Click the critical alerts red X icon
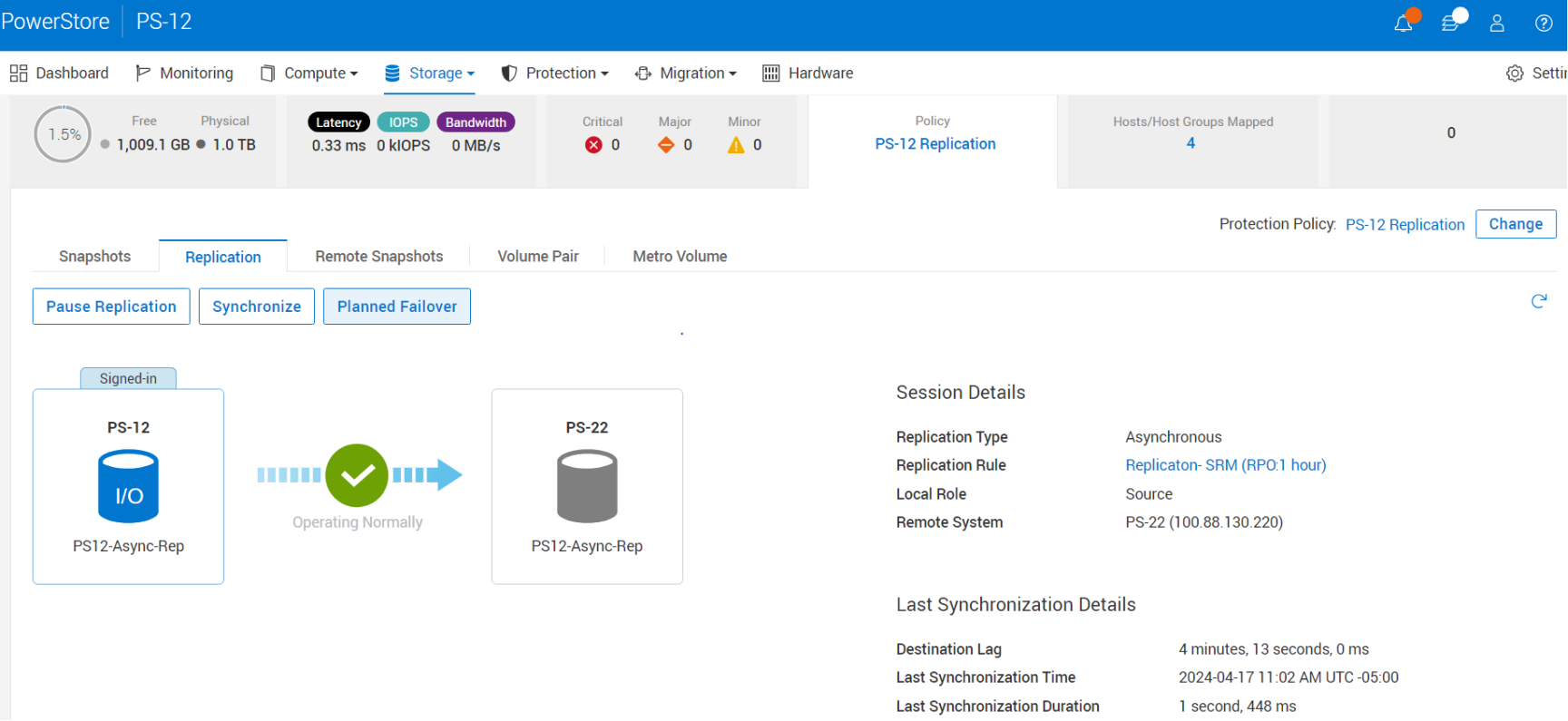 593,145
